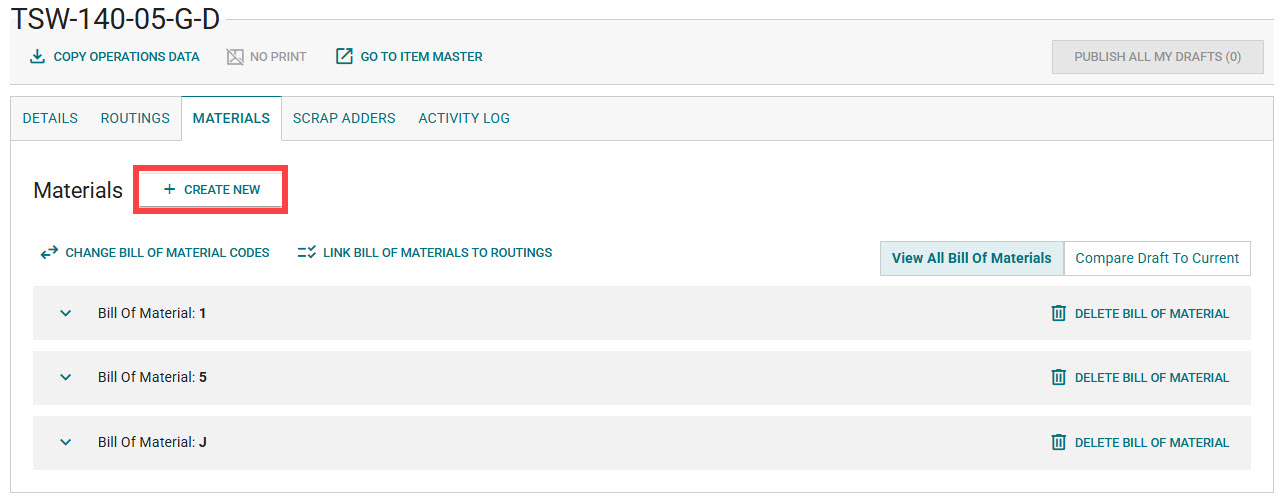Click Publish All My Drafts button
The image size is (1279, 502).
[x=1157, y=57]
